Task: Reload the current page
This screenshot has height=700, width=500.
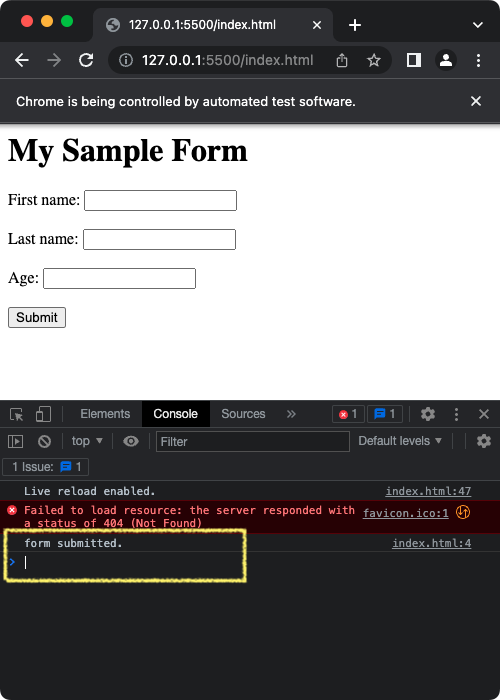Action: click(86, 60)
